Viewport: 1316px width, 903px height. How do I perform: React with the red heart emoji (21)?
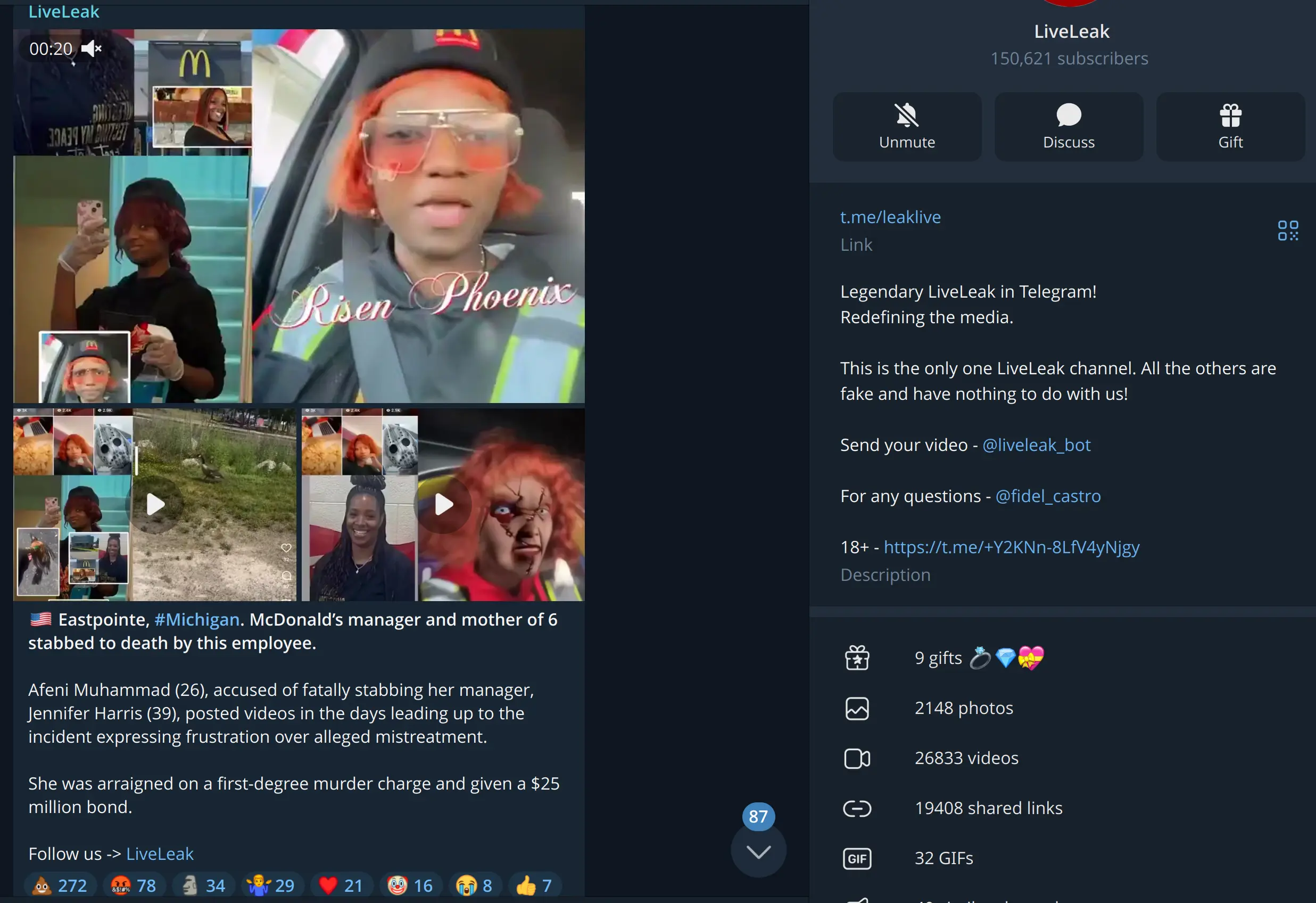342,885
